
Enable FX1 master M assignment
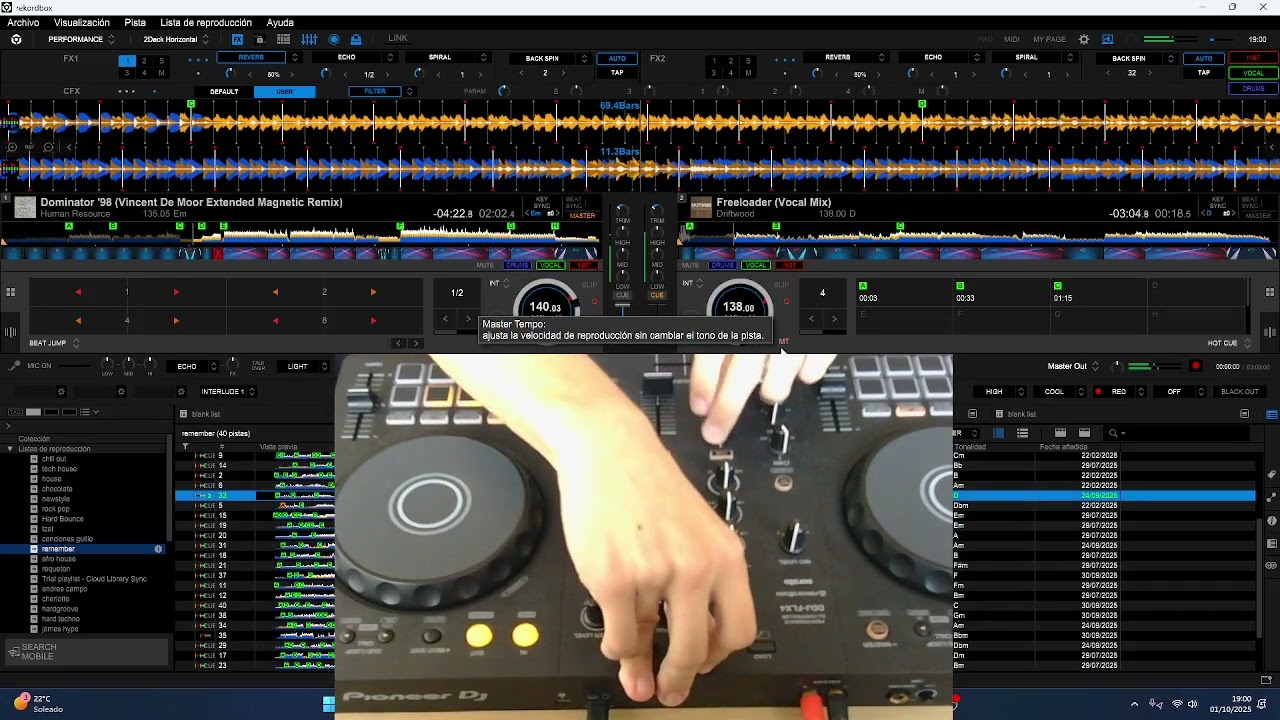[161, 73]
